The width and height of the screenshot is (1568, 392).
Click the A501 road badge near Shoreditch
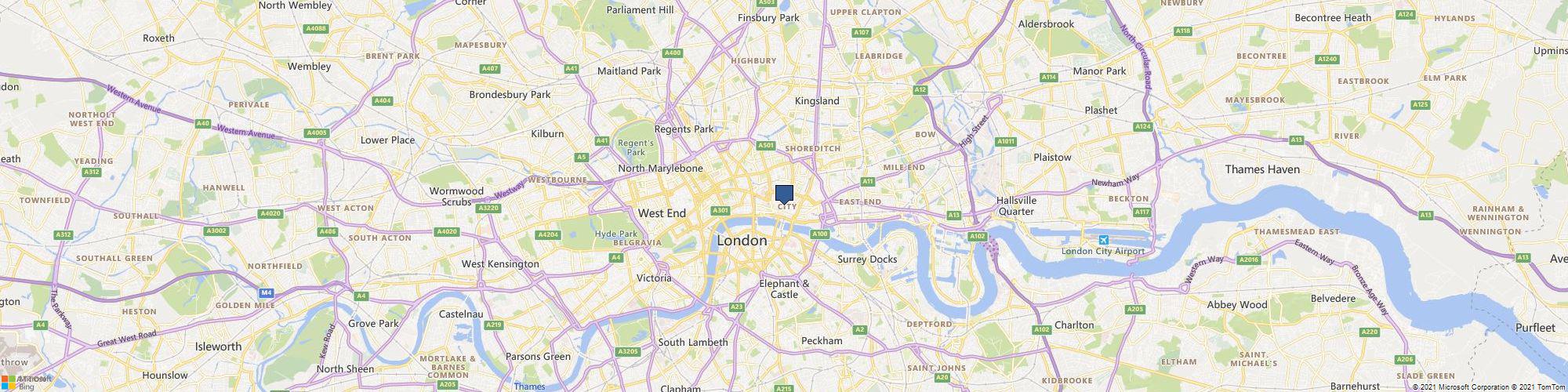coord(766,145)
